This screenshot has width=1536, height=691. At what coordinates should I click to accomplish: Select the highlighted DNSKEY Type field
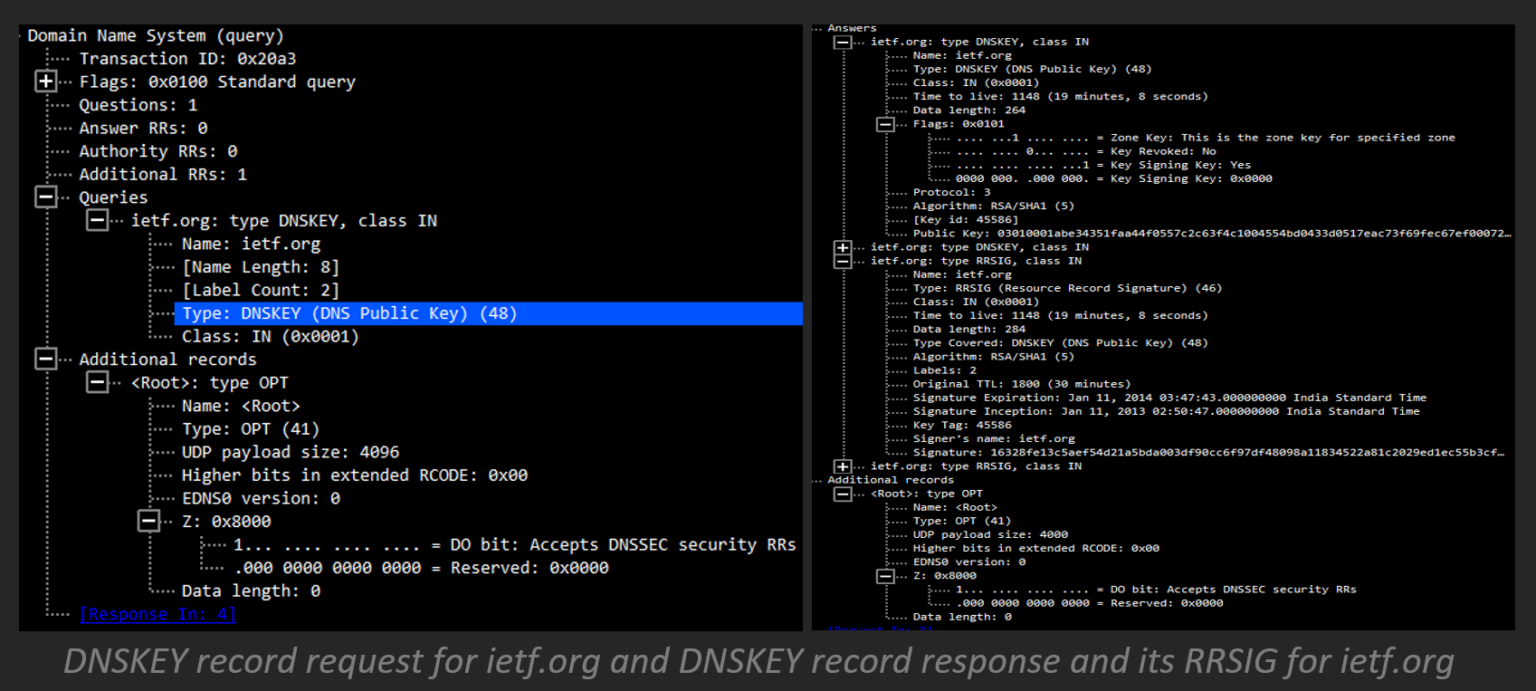click(x=330, y=313)
